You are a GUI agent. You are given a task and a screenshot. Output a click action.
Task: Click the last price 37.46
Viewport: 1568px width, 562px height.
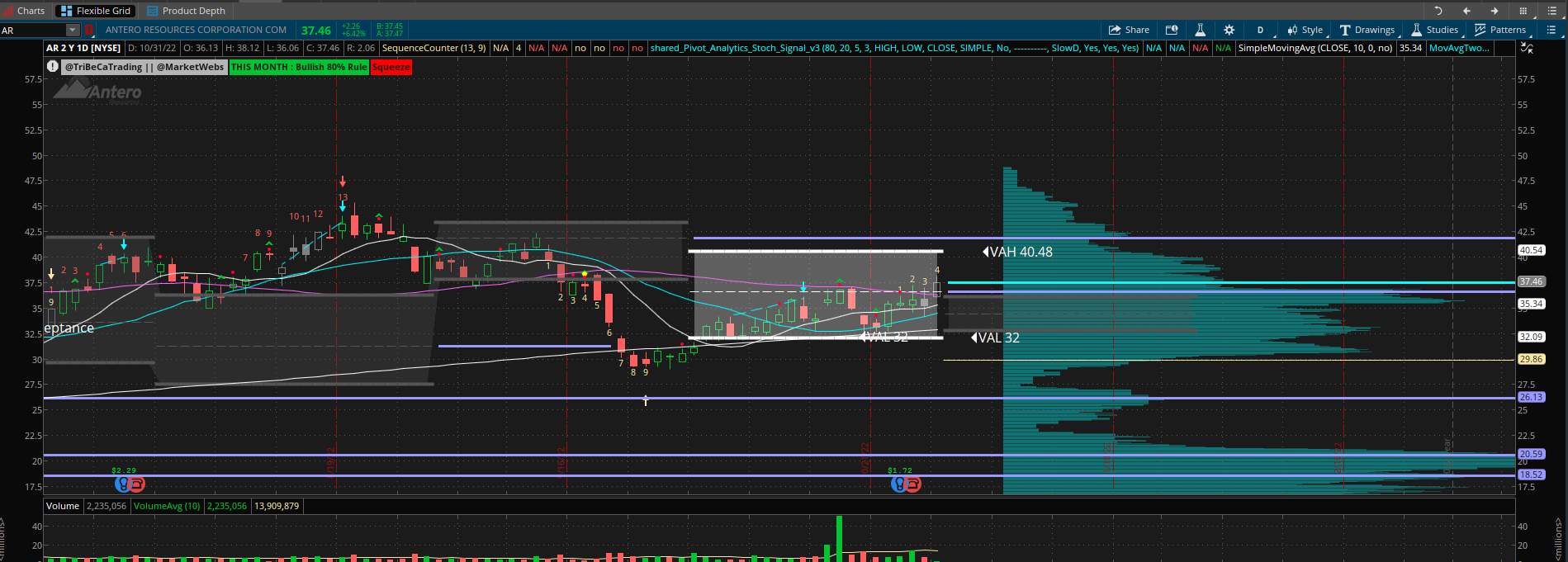tap(316, 31)
